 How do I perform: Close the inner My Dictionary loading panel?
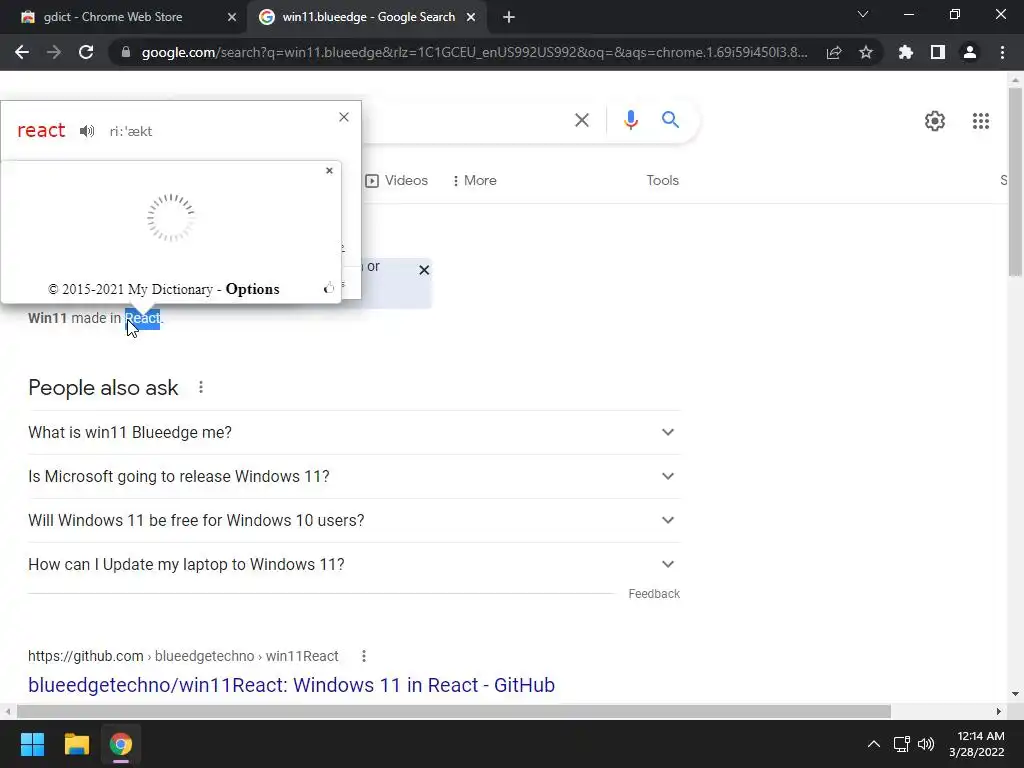point(329,170)
